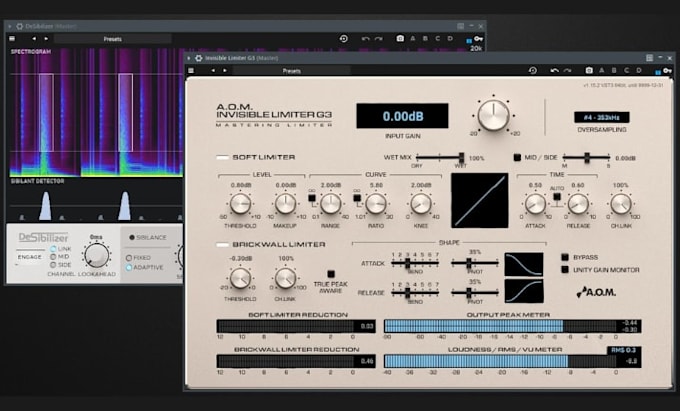Screen dimensions: 680x411
Task: Click the Release Pivot shape slider
Action: click(475, 293)
